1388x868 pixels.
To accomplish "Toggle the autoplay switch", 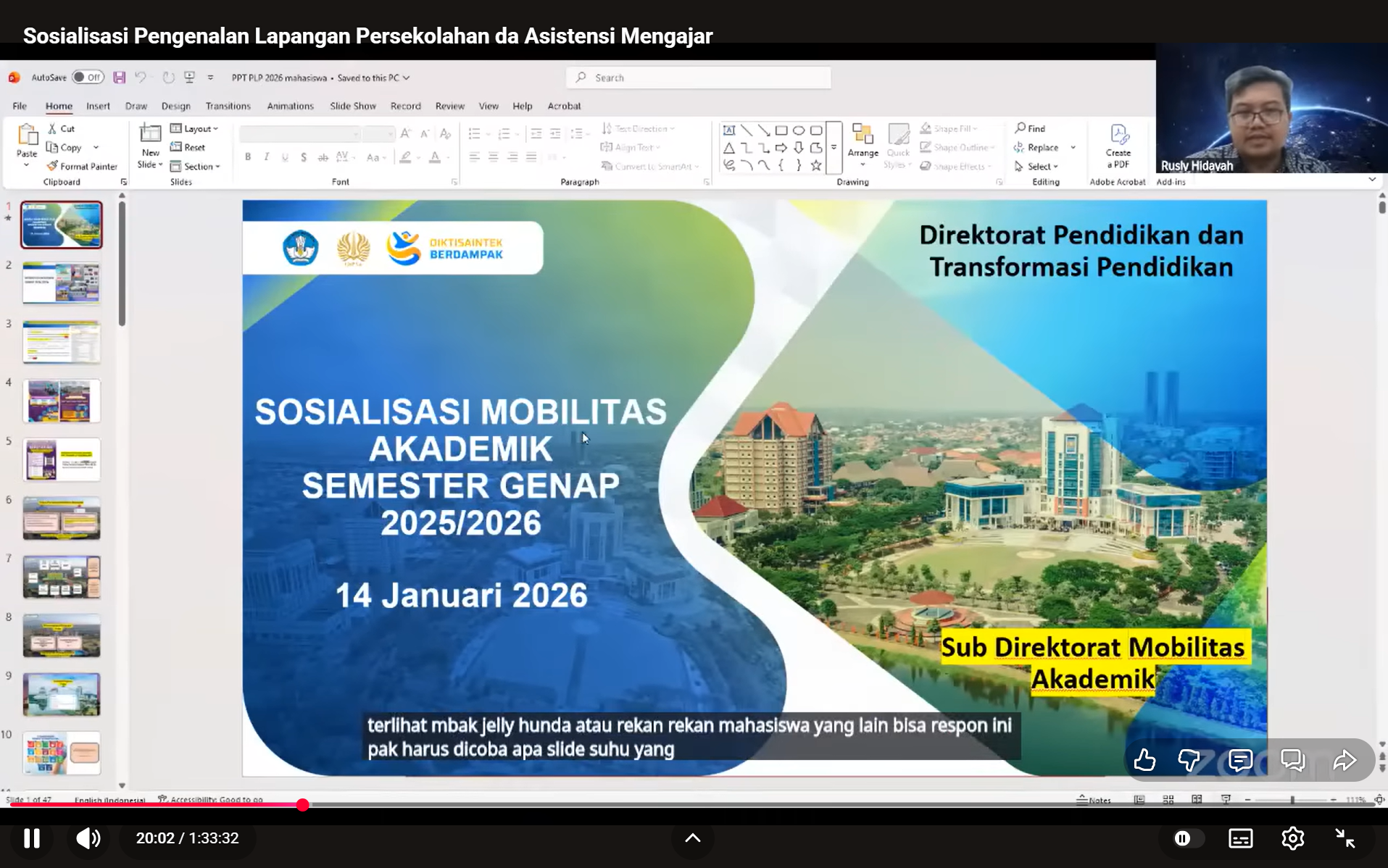I will [1187, 838].
